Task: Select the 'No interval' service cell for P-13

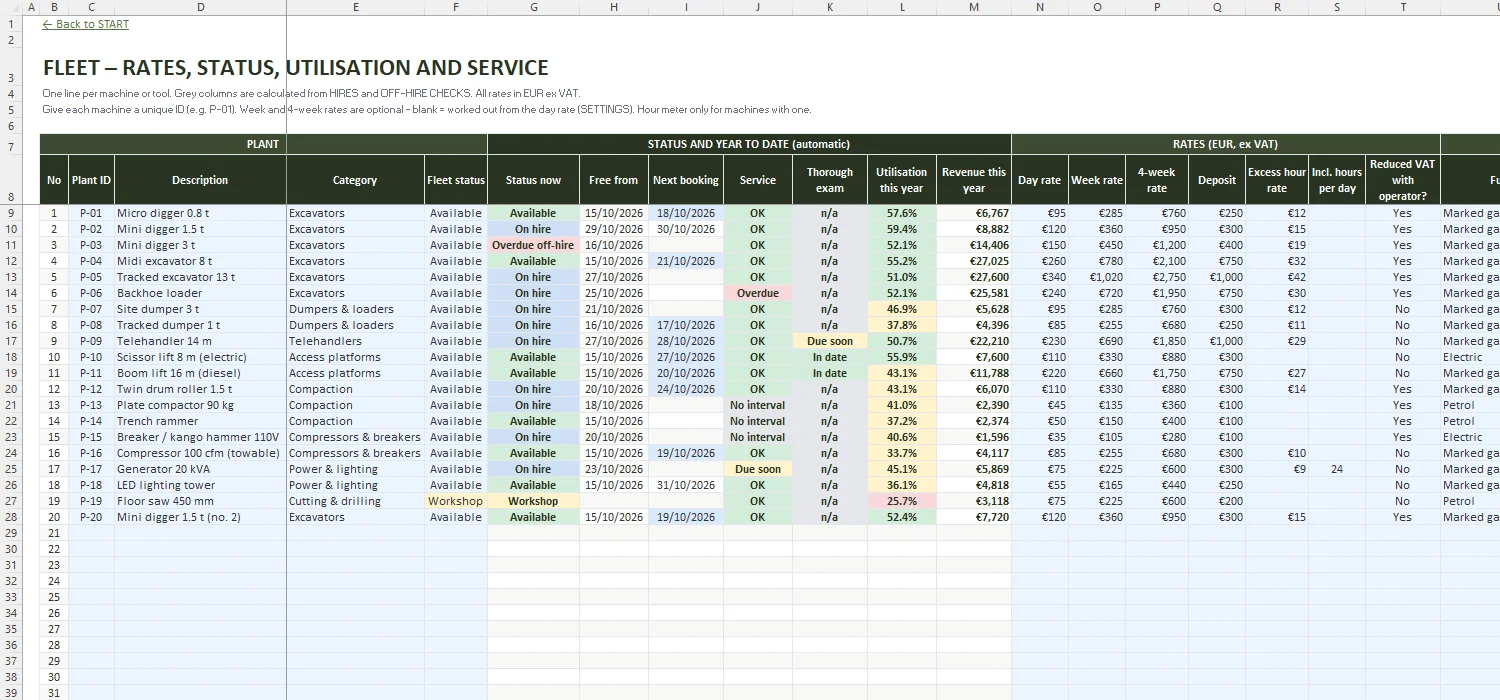Action: coord(757,405)
